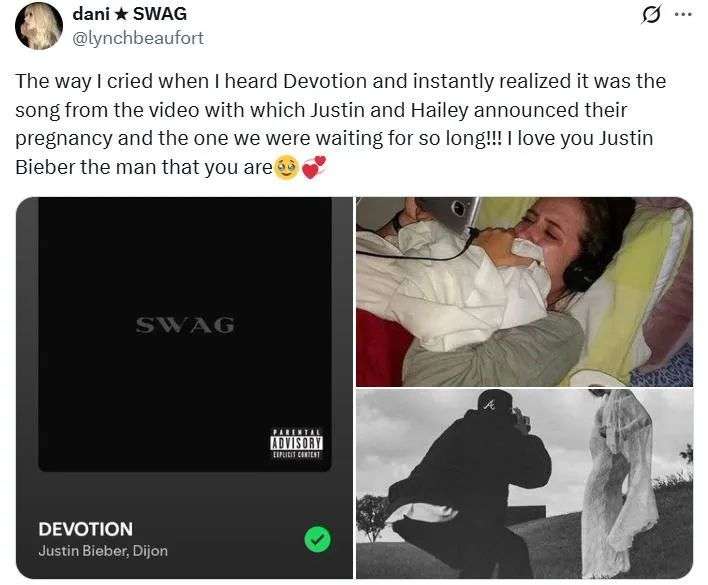
Task: Click the cap logo in the grayscale photo
Action: click(x=489, y=405)
